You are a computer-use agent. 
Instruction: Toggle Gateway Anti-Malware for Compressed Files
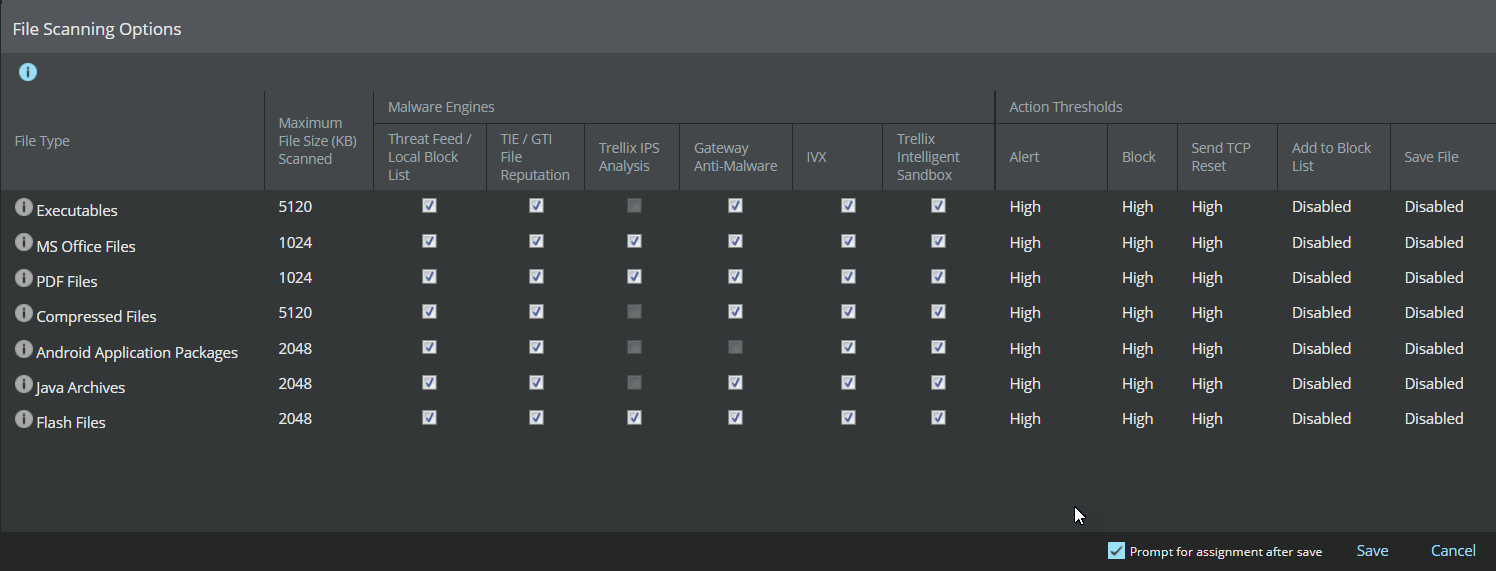pyautogui.click(x=735, y=311)
